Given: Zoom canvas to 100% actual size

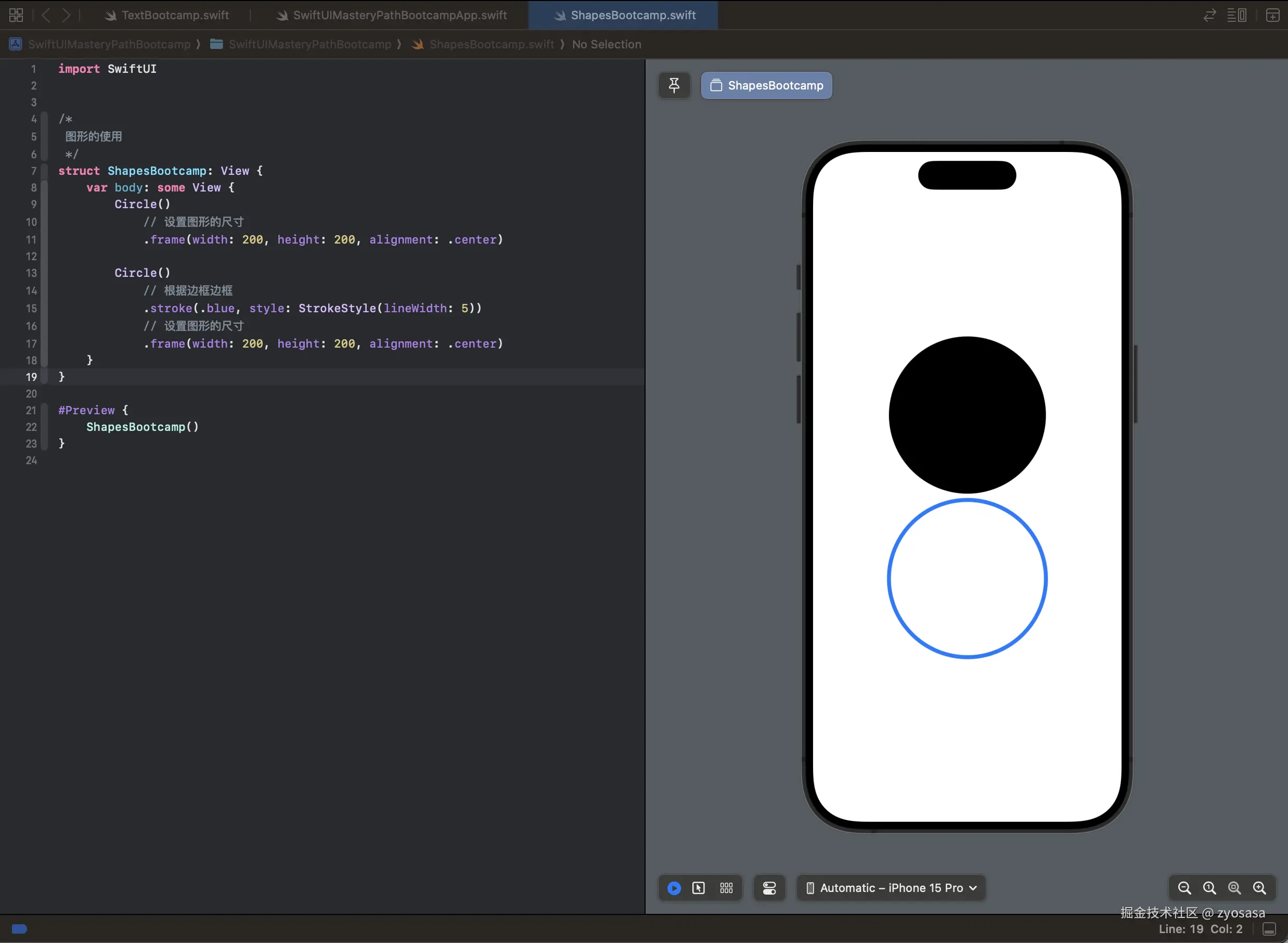Looking at the screenshot, I should (x=1209, y=888).
